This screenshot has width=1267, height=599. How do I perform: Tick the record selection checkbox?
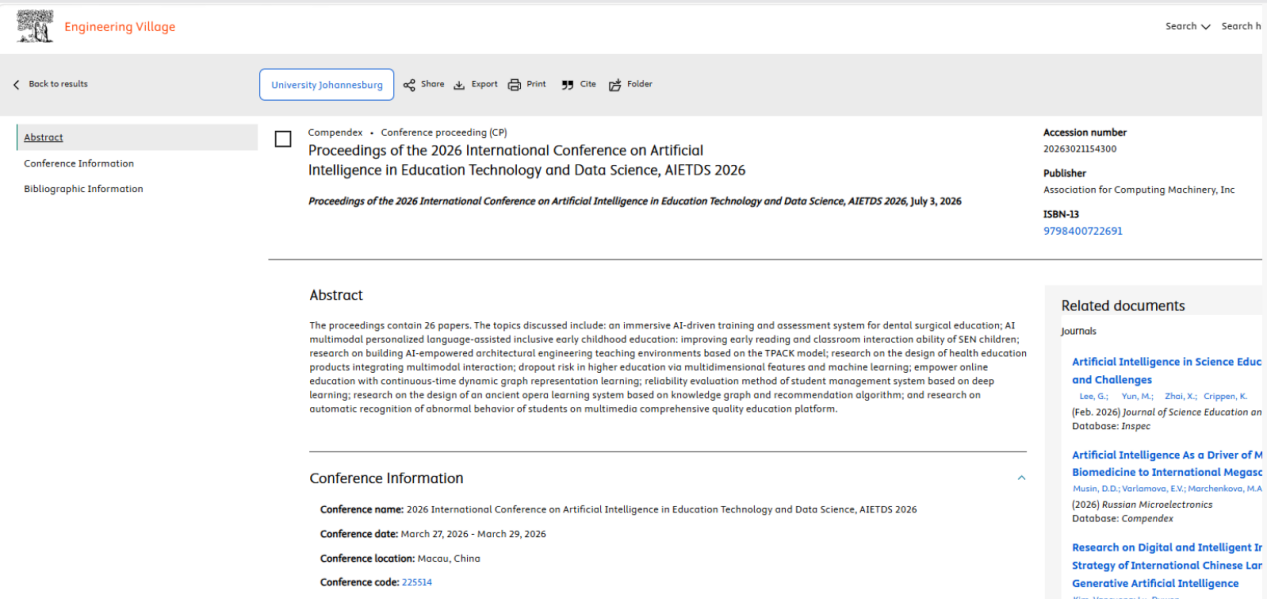tap(283, 139)
